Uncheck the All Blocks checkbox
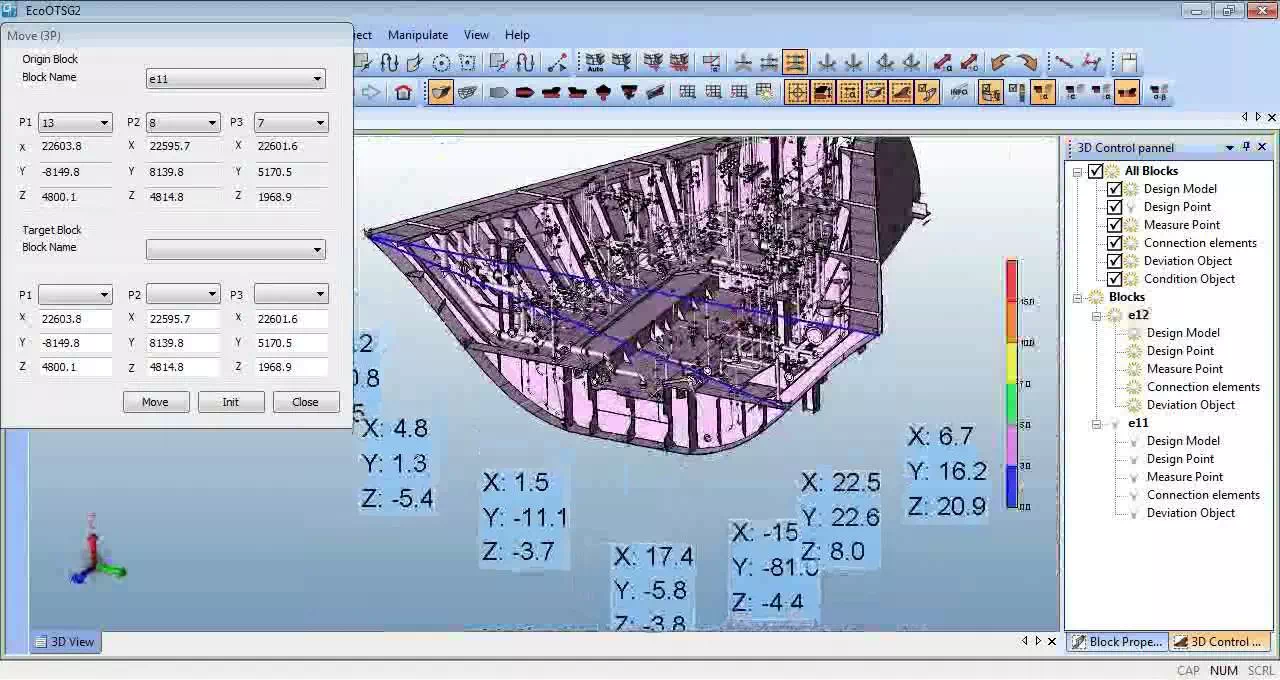The height and width of the screenshot is (680, 1280). pos(1095,171)
